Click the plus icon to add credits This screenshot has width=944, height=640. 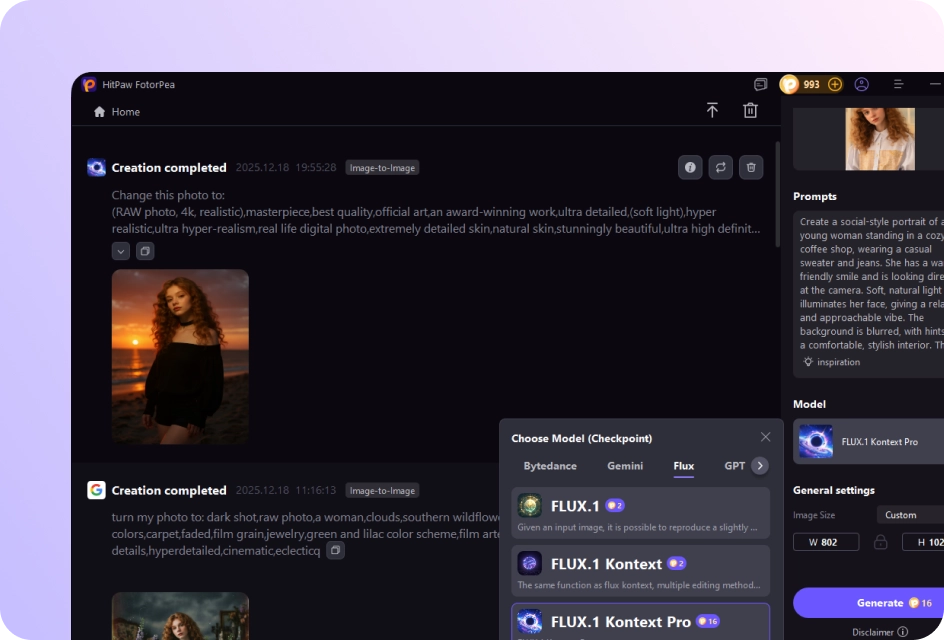click(x=835, y=85)
